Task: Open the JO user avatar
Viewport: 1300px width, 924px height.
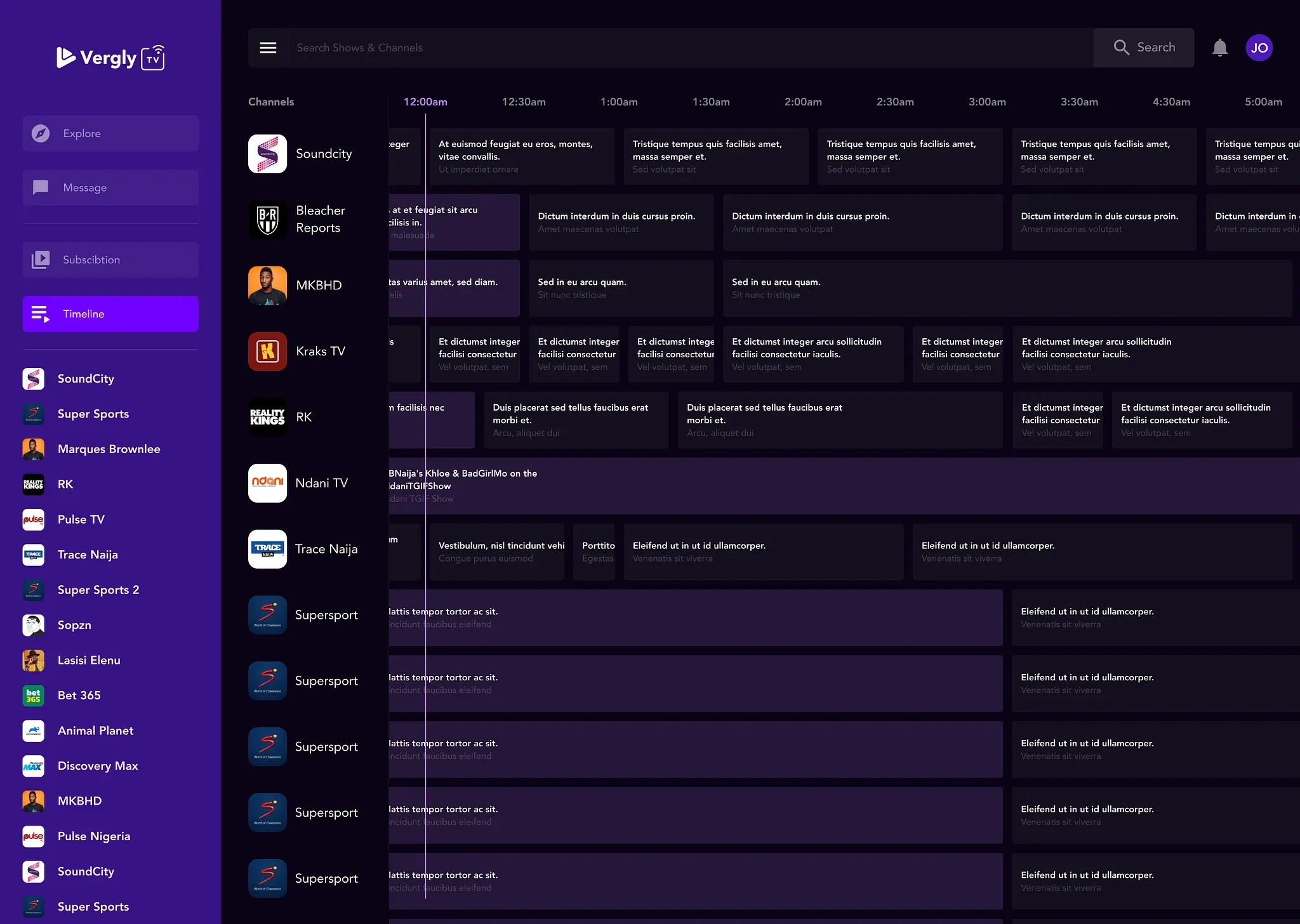Action: [x=1259, y=48]
